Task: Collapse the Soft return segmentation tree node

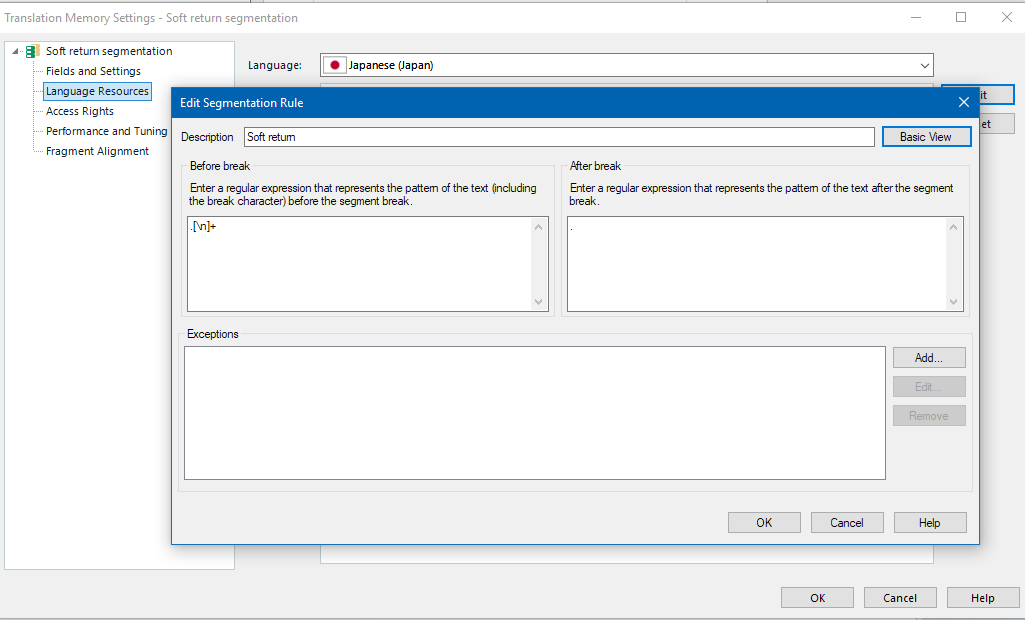Action: 15,51
